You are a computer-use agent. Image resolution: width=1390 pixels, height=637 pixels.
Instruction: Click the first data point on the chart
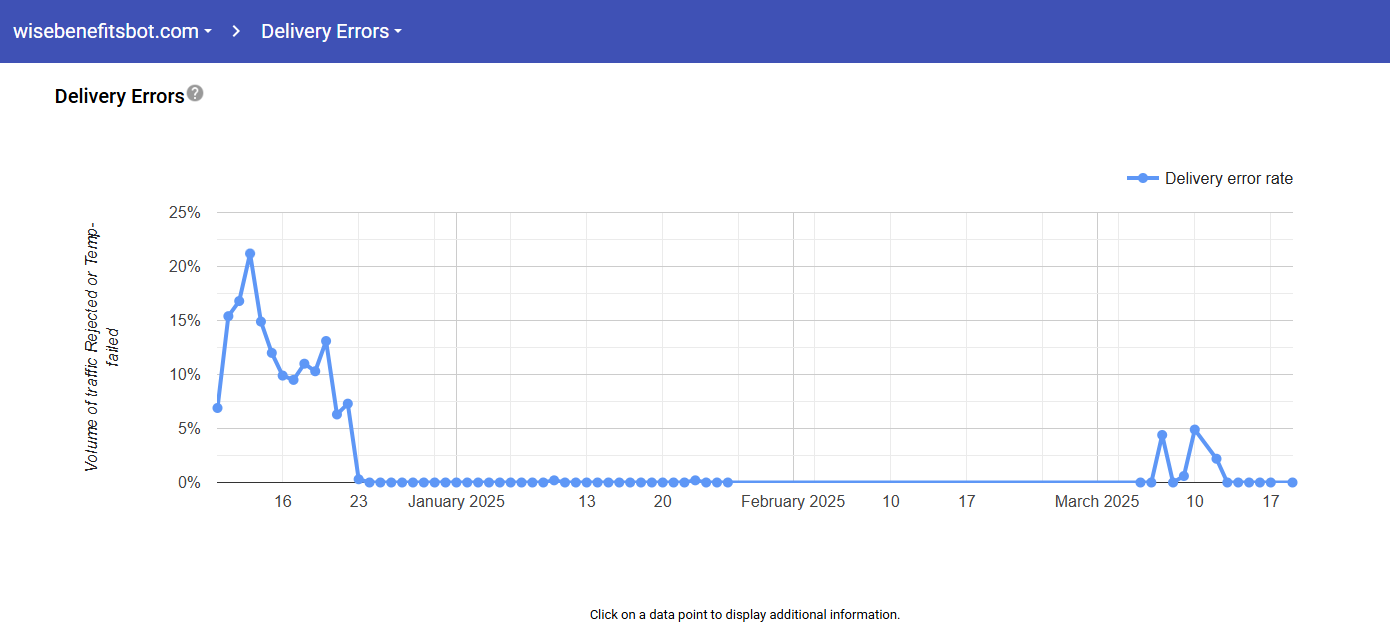[217, 408]
